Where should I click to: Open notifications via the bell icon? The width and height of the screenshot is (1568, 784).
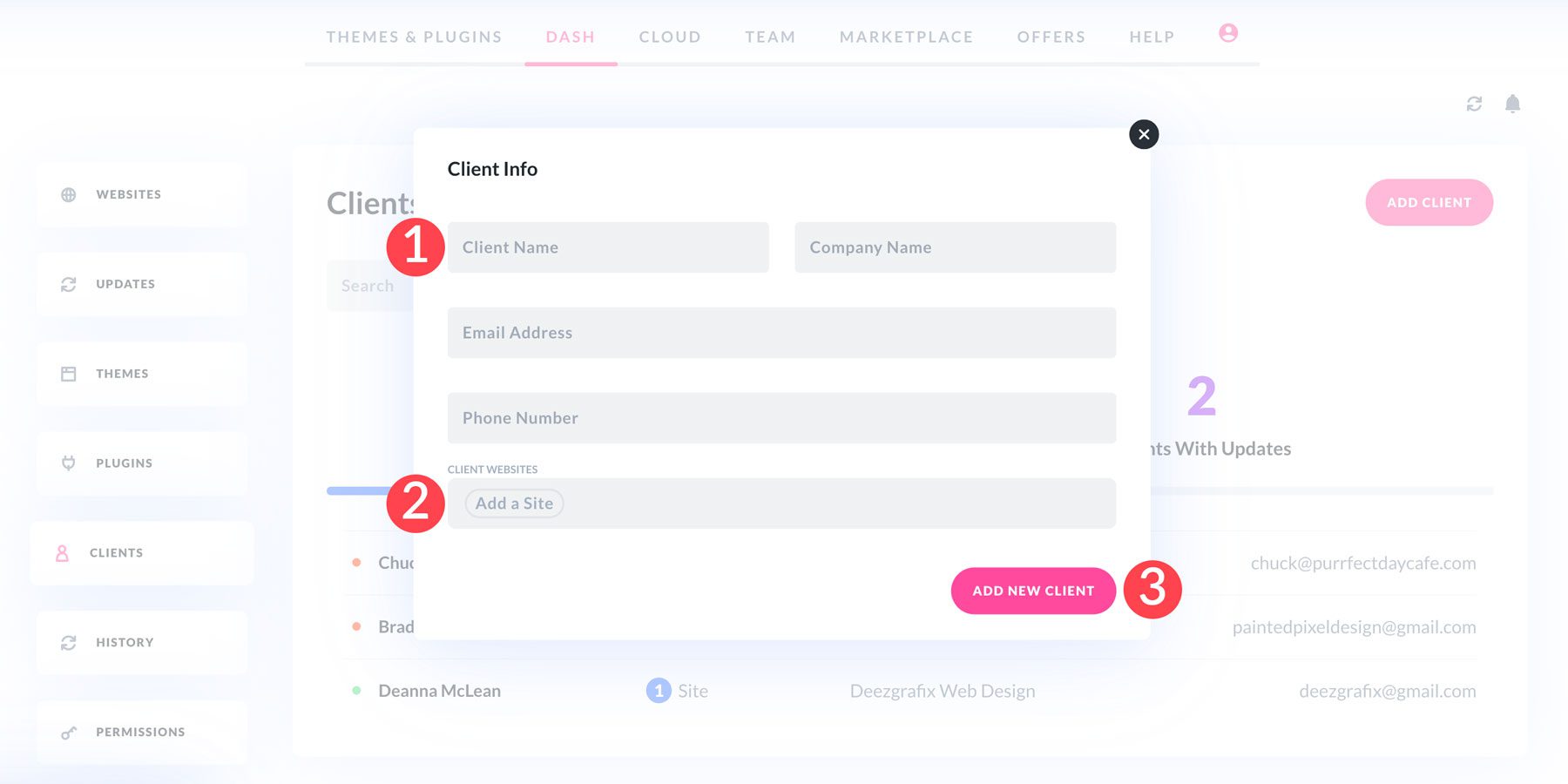[x=1513, y=104]
